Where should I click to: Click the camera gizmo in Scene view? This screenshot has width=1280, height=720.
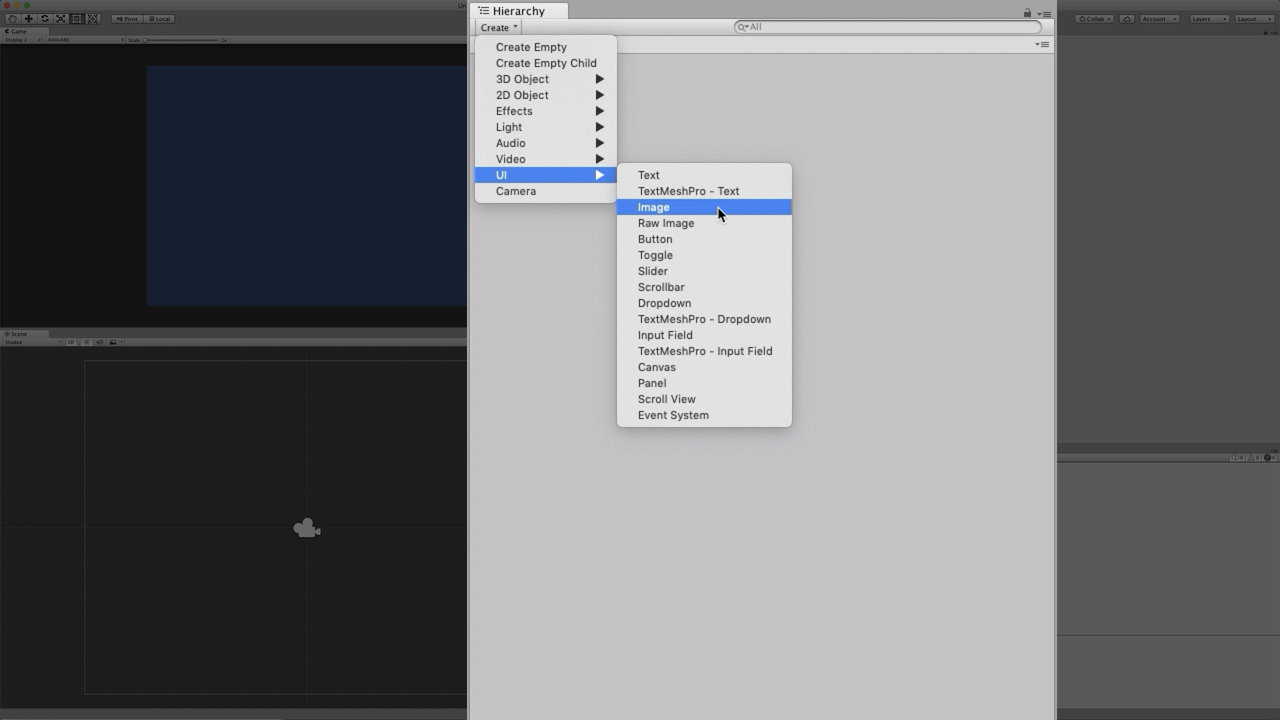click(x=307, y=528)
